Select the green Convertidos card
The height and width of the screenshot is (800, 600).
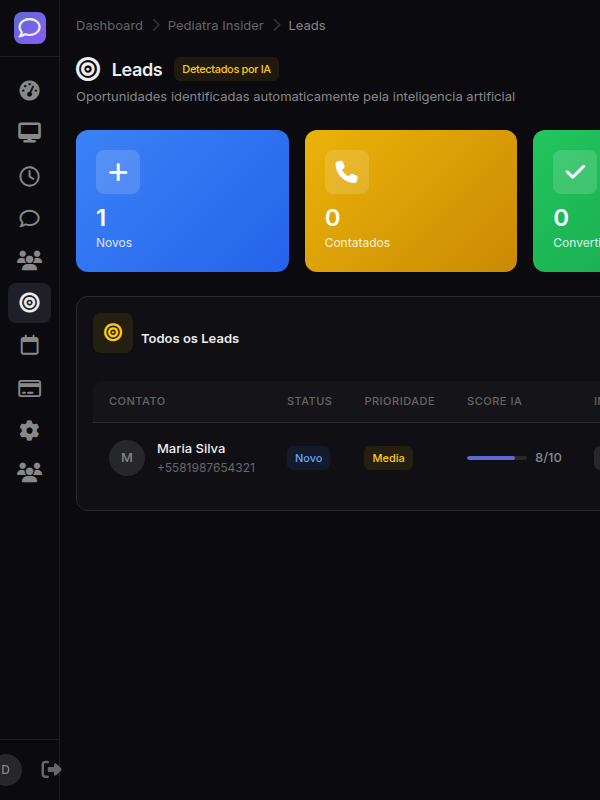567,201
